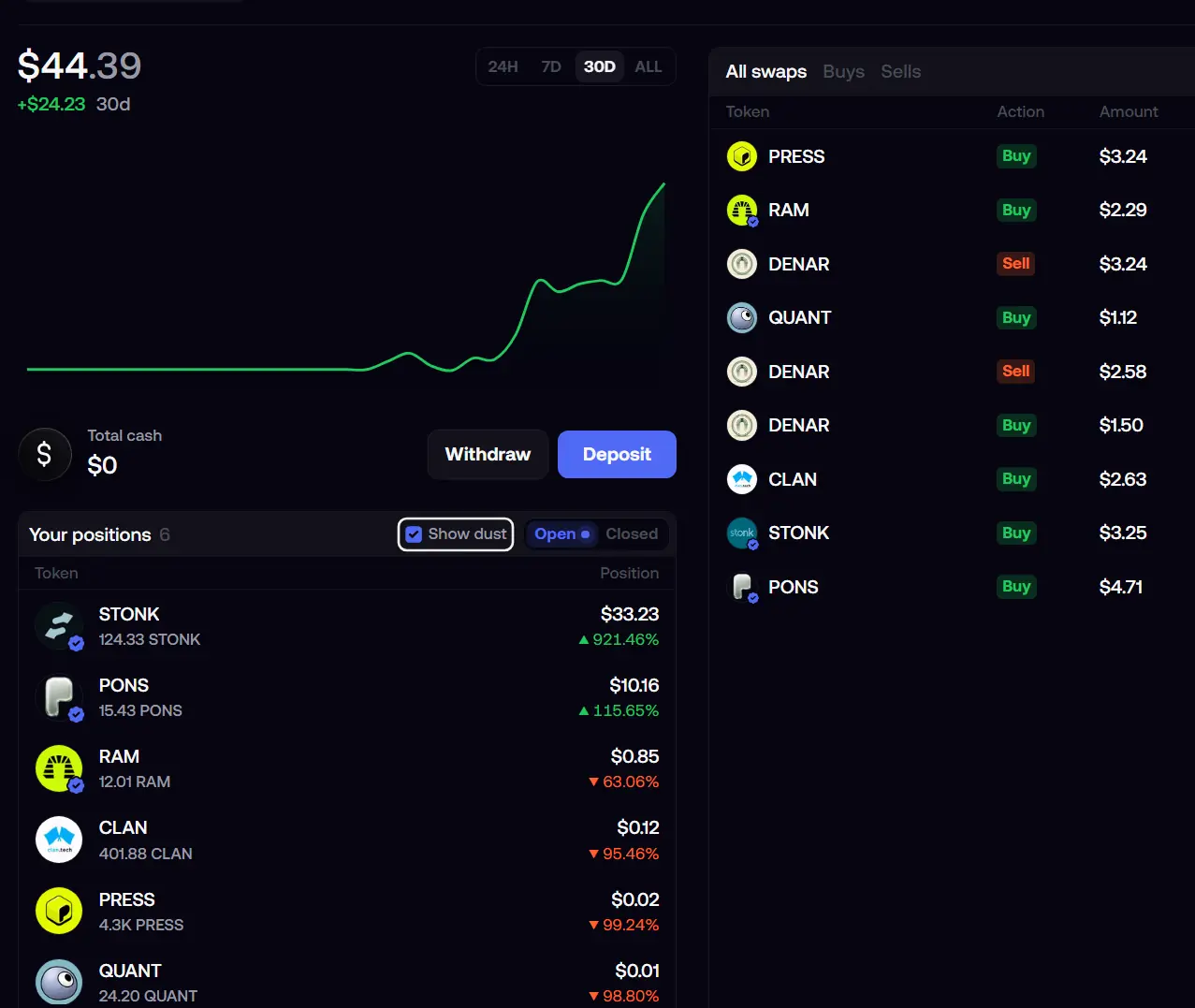Open the All swaps tab
The image size is (1195, 1008).
pyautogui.click(x=766, y=71)
